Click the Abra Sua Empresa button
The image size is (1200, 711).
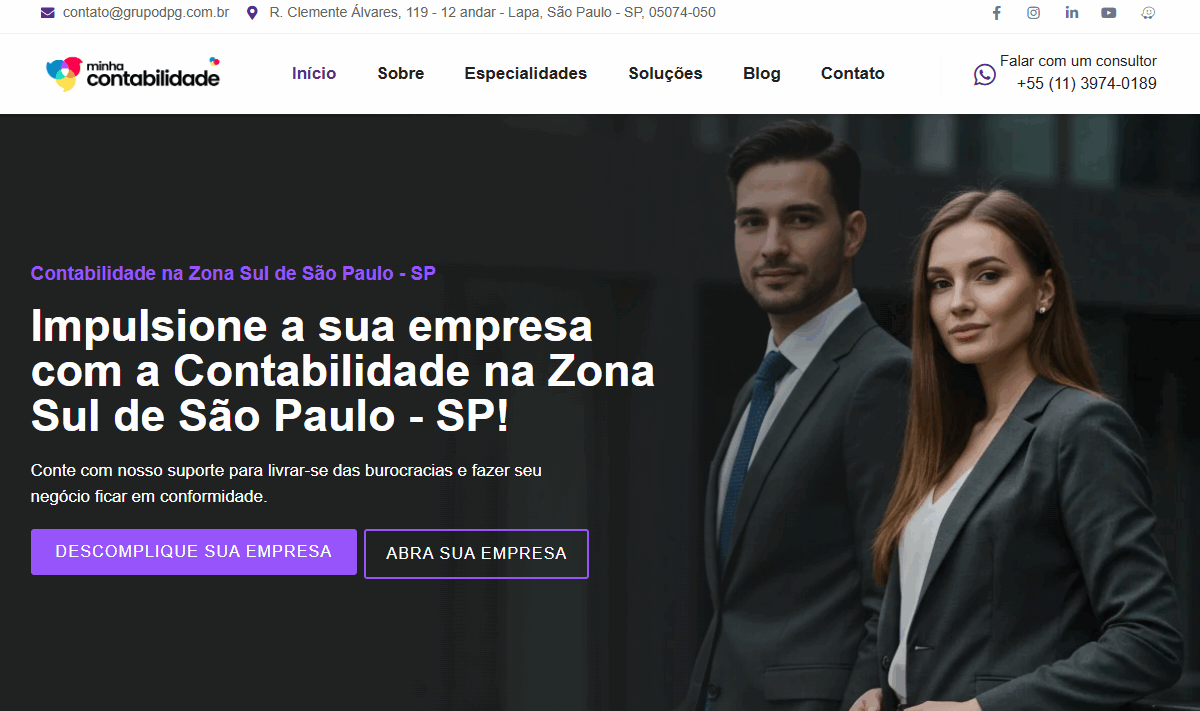coord(476,554)
